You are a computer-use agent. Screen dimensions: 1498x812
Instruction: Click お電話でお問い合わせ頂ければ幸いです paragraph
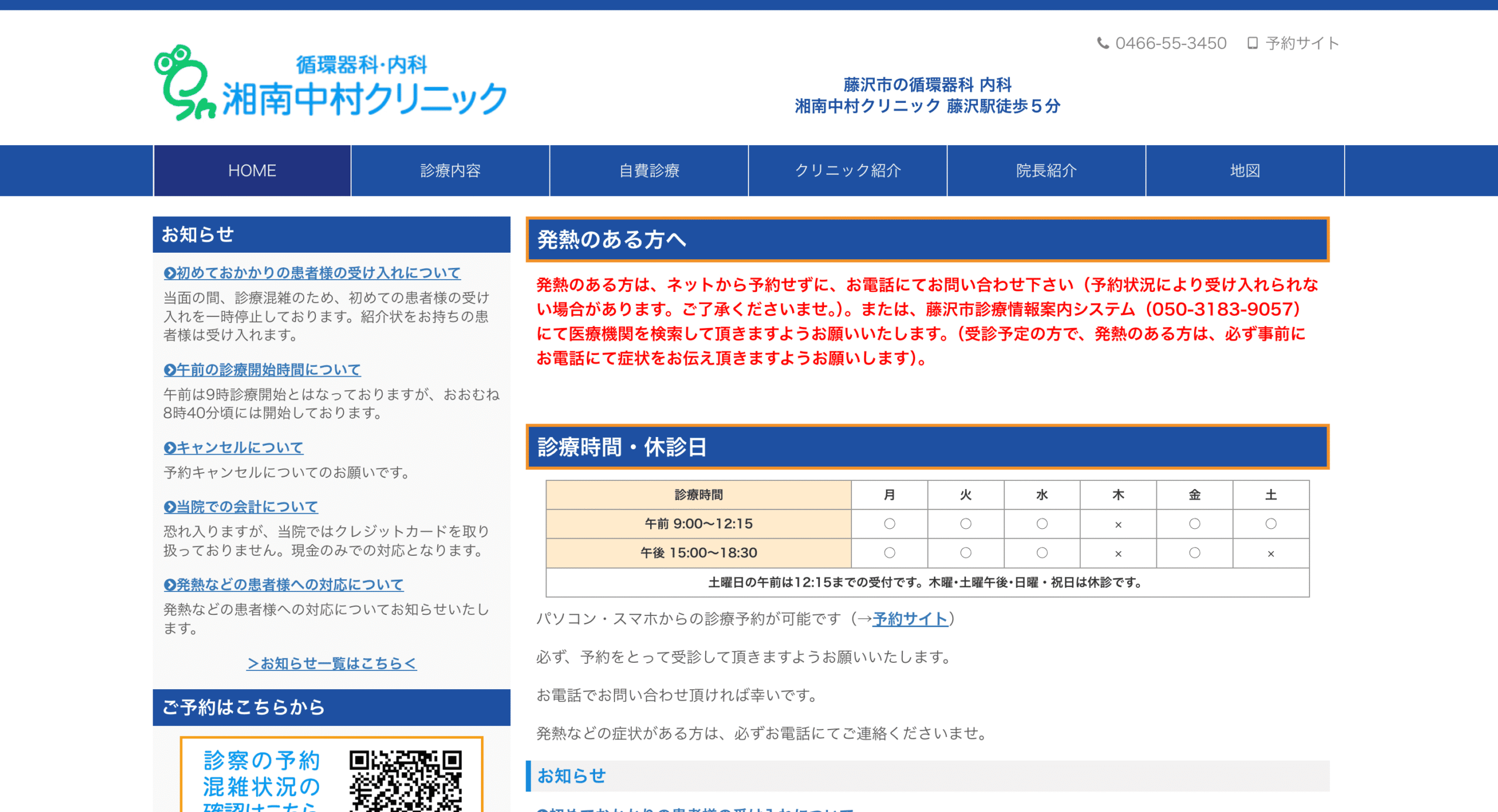pos(677,696)
